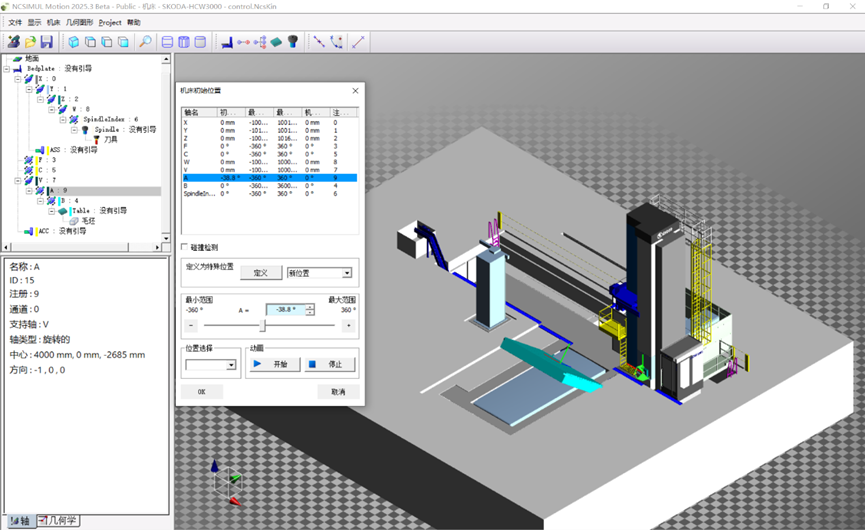Image resolution: width=865 pixels, height=530 pixels.
Task: Click the A value input field
Action: pyautogui.click(x=286, y=309)
